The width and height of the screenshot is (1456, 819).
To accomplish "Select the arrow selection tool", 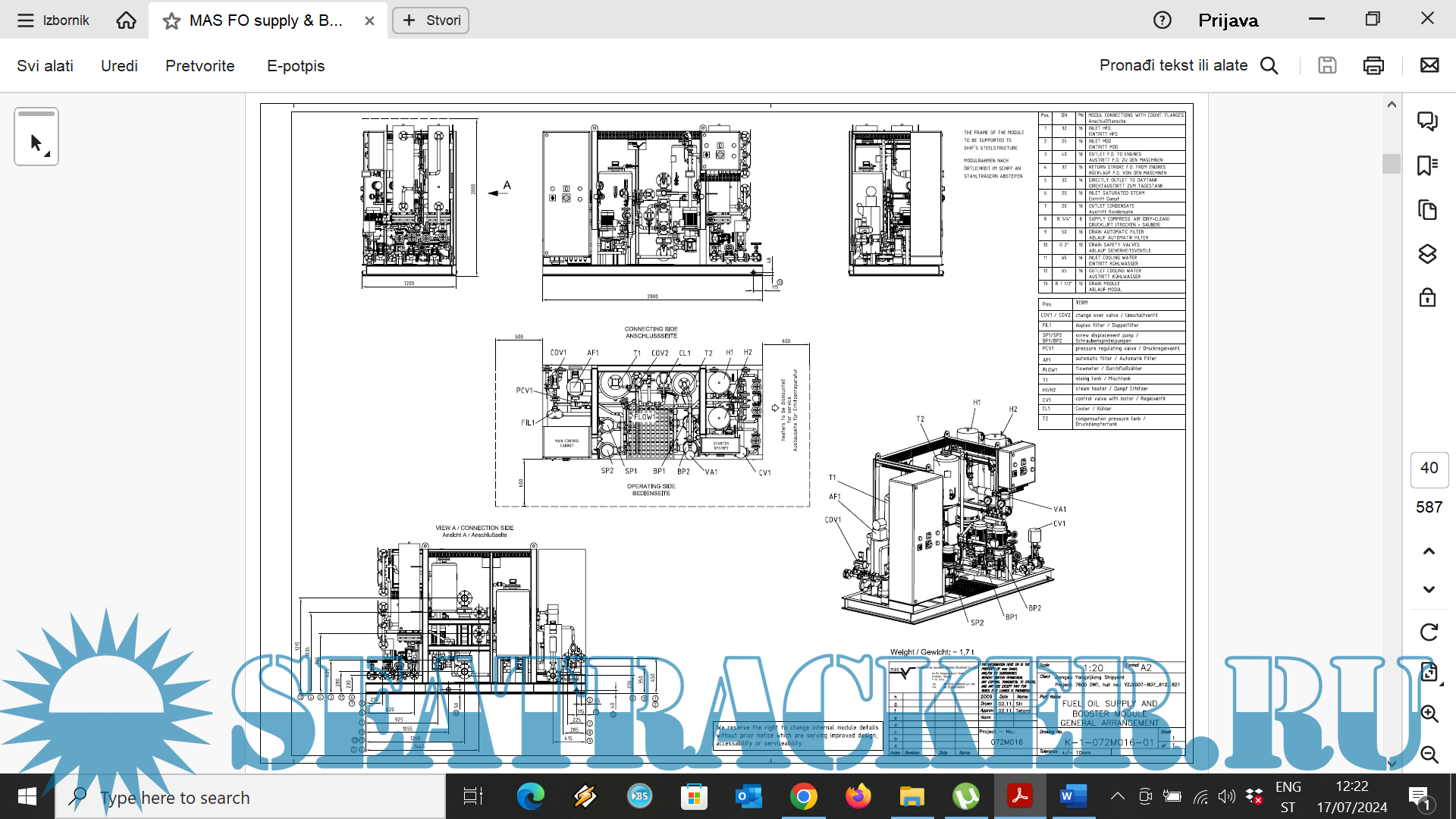I will point(36,142).
